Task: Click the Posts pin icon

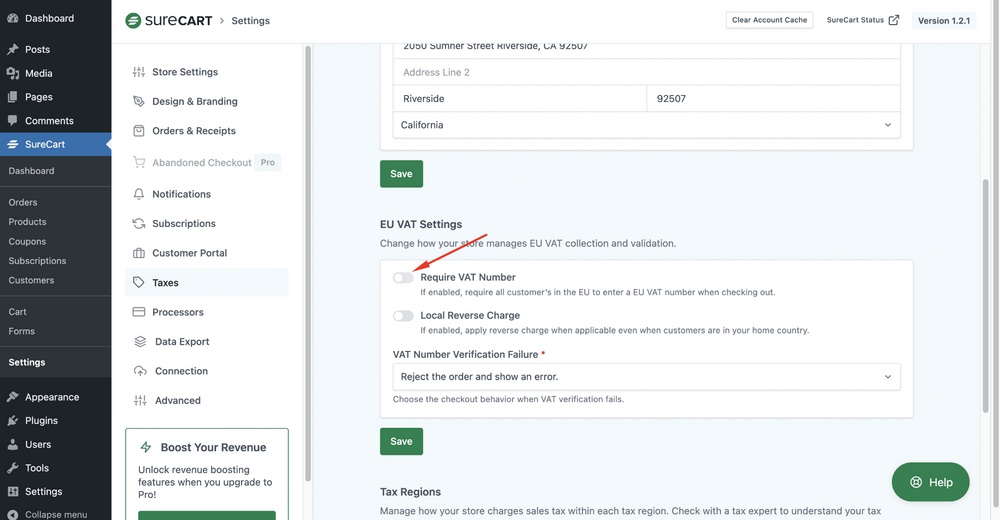Action: point(13,49)
